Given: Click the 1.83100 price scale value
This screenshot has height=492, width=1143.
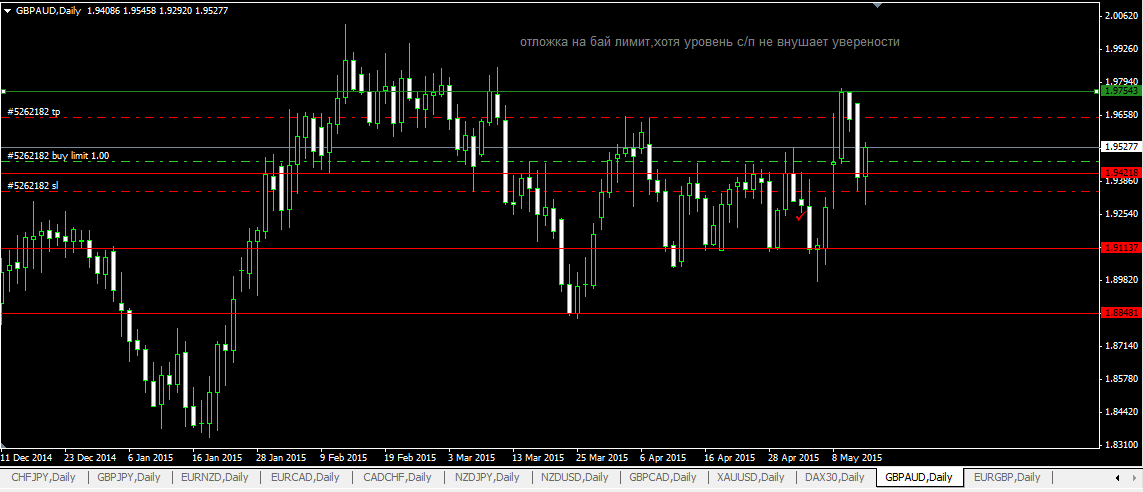Looking at the screenshot, I should coord(1123,445).
